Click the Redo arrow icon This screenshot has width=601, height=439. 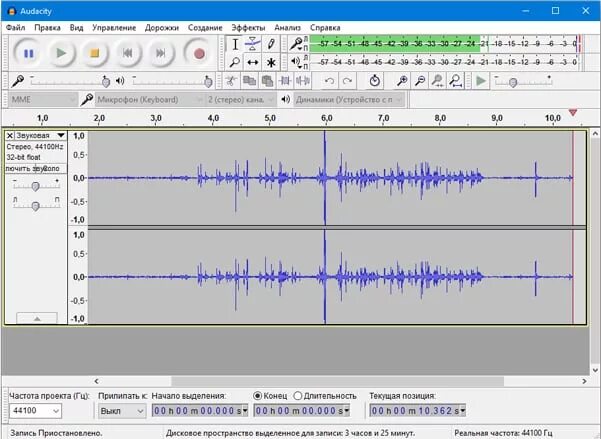click(347, 81)
